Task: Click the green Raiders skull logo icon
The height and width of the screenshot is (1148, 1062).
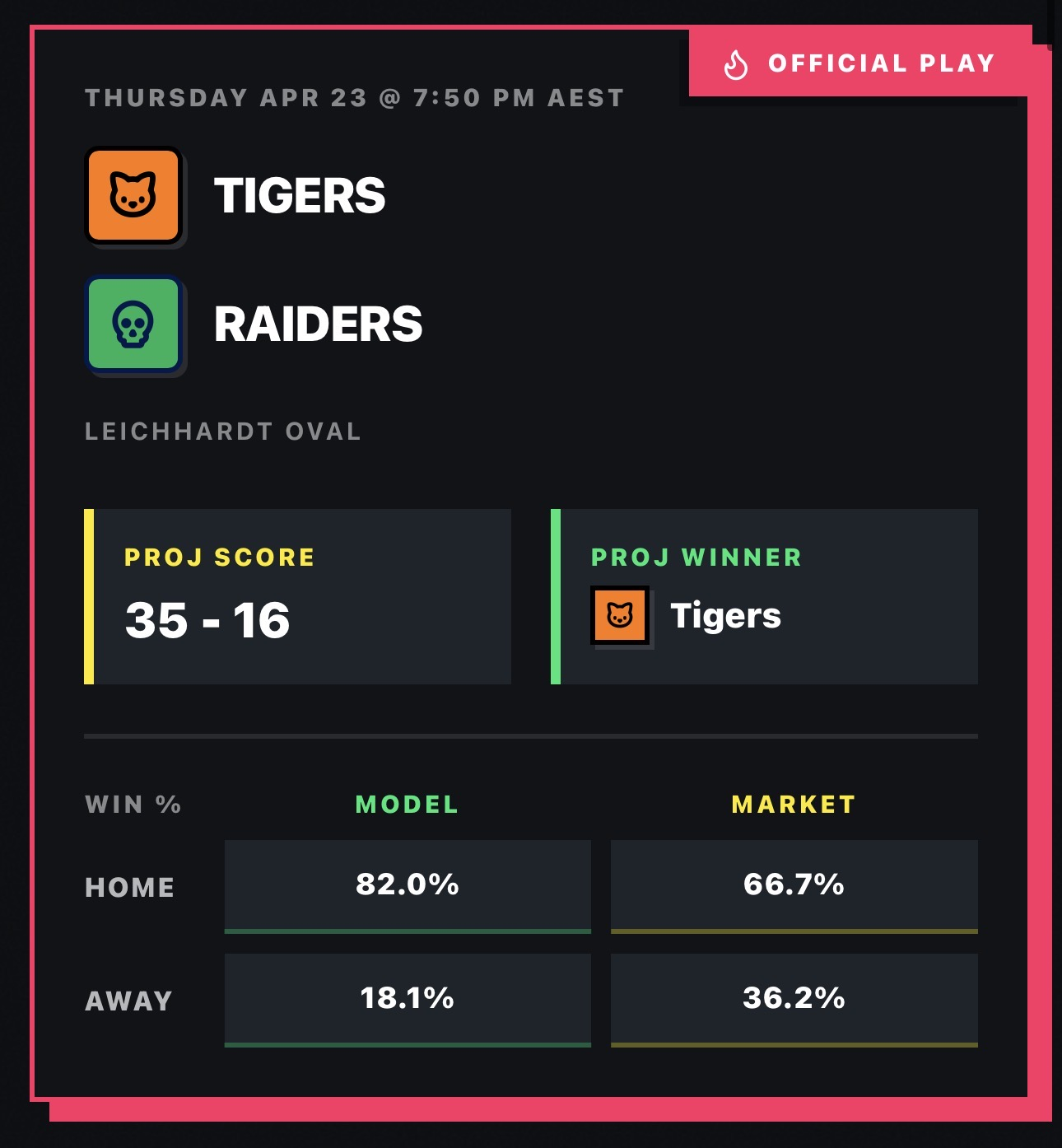Action: [x=133, y=324]
